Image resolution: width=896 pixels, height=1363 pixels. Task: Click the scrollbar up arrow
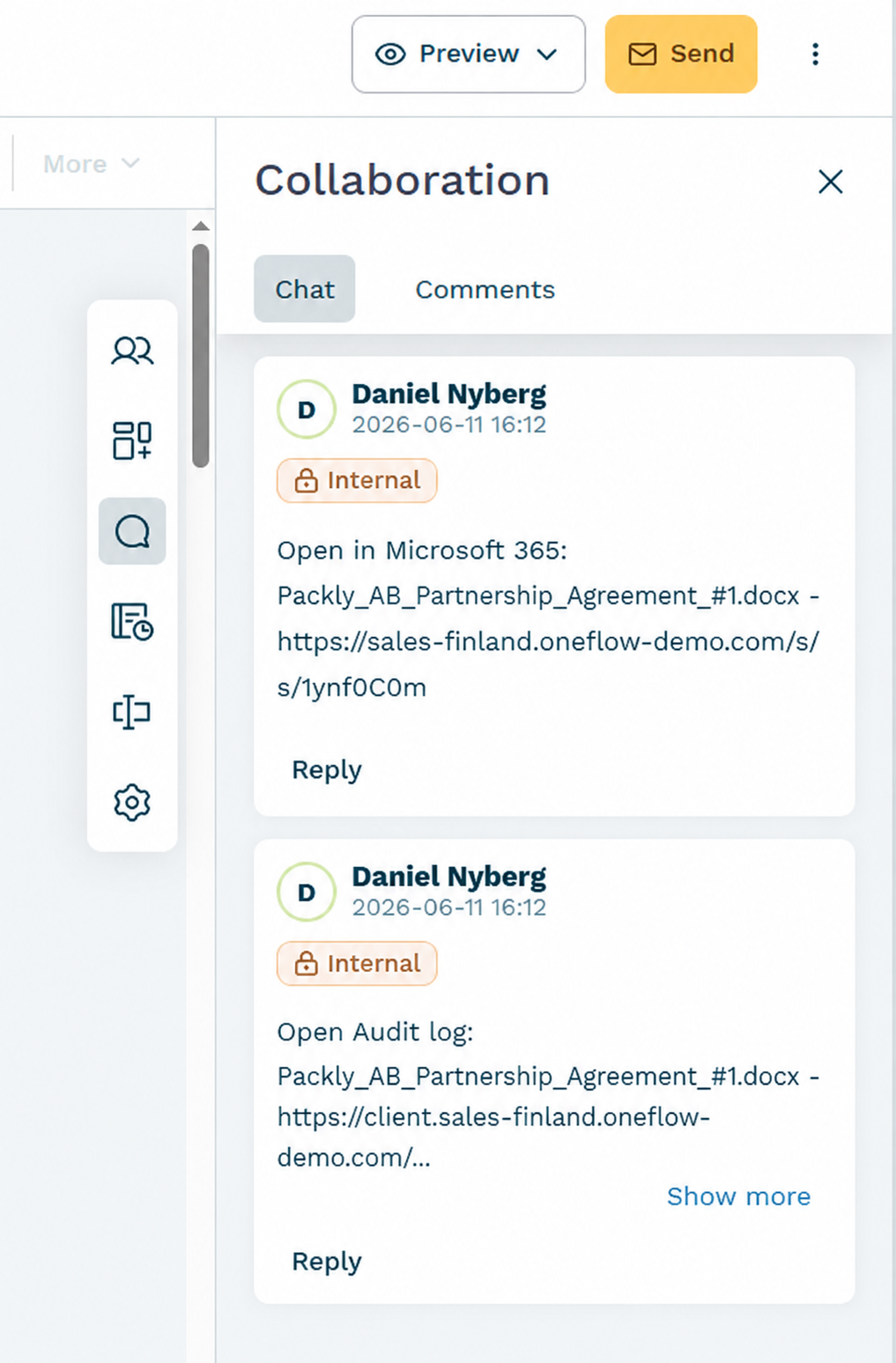(201, 226)
